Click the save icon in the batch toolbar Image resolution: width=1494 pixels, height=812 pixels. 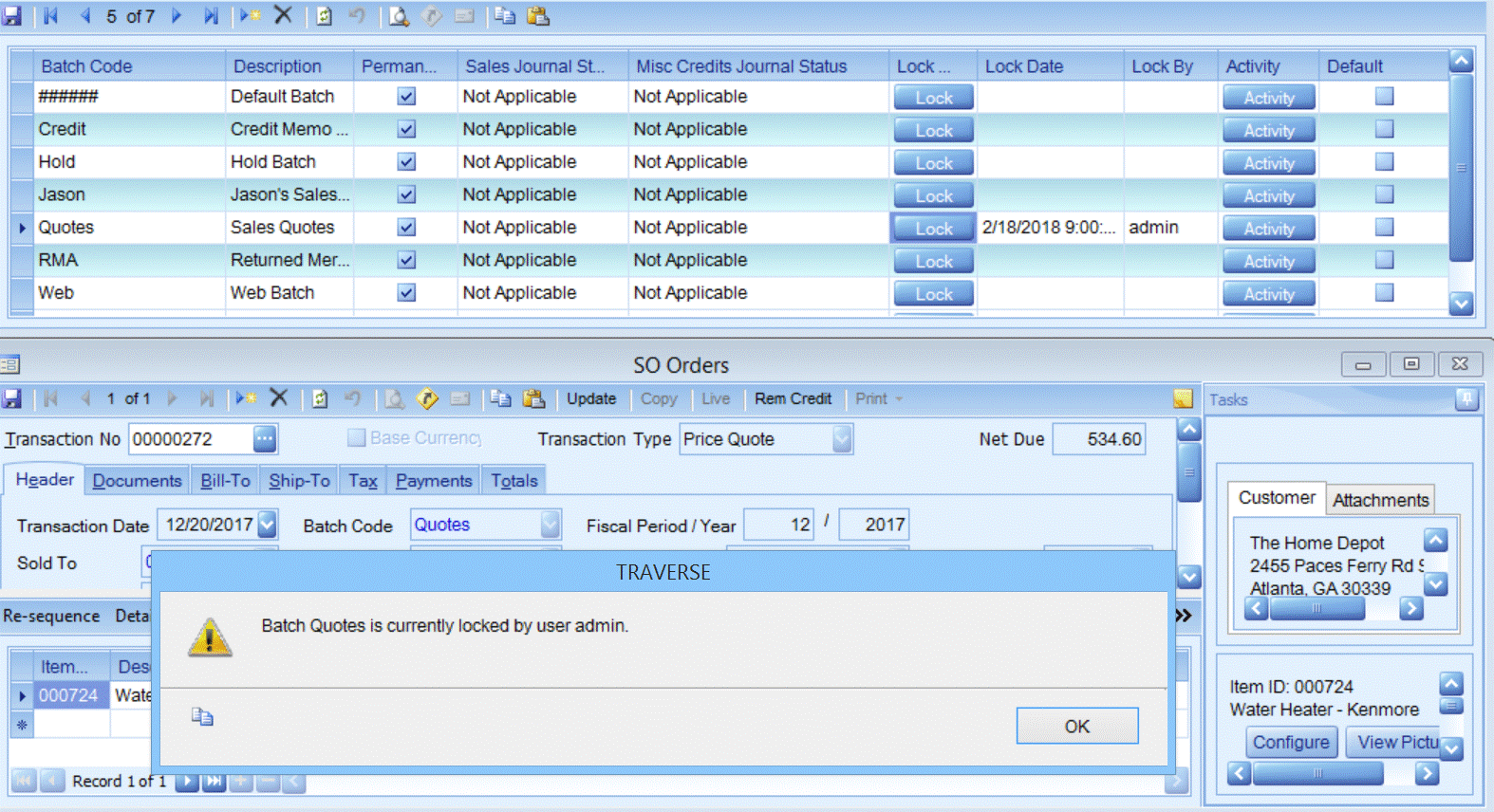[11, 16]
